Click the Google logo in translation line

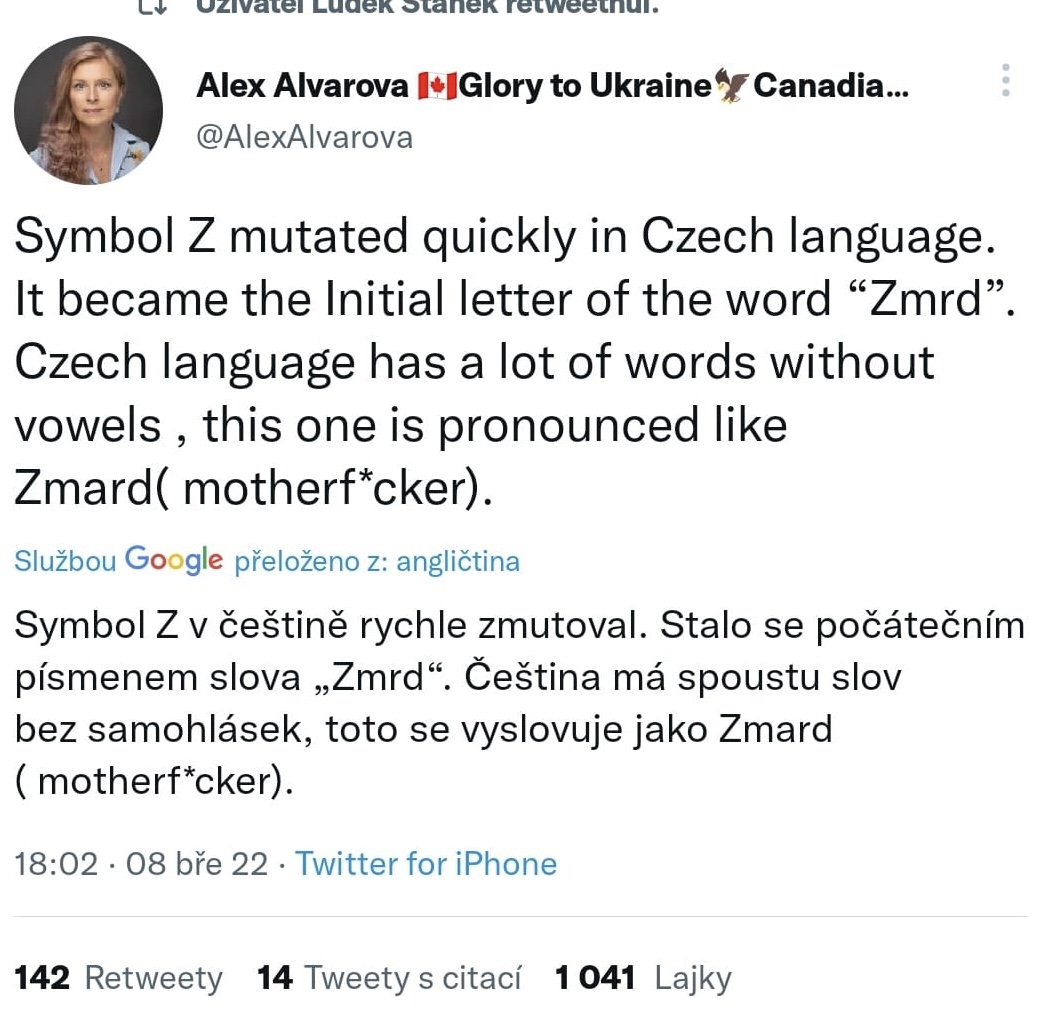coord(174,560)
